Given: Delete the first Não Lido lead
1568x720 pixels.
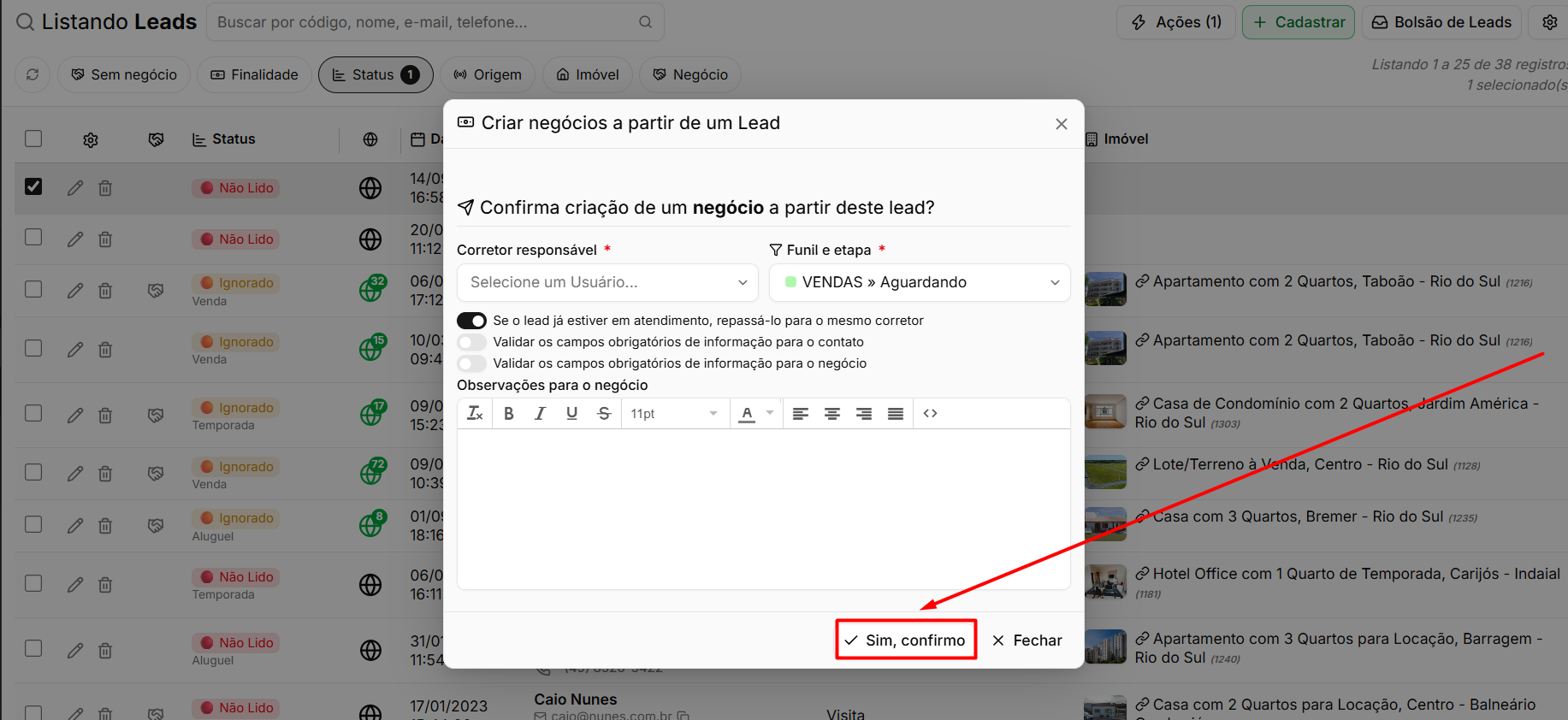Looking at the screenshot, I should click(105, 188).
